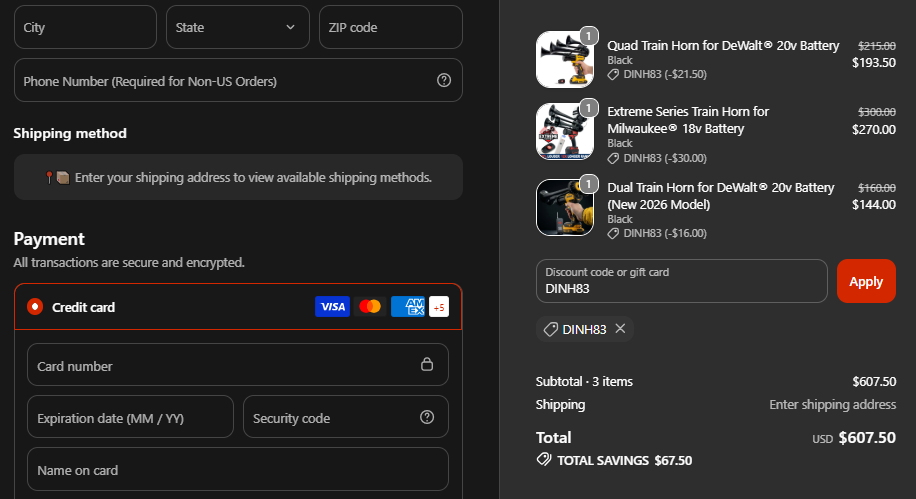Click the American Express logo
Image resolution: width=916 pixels, height=499 pixels.
point(408,307)
